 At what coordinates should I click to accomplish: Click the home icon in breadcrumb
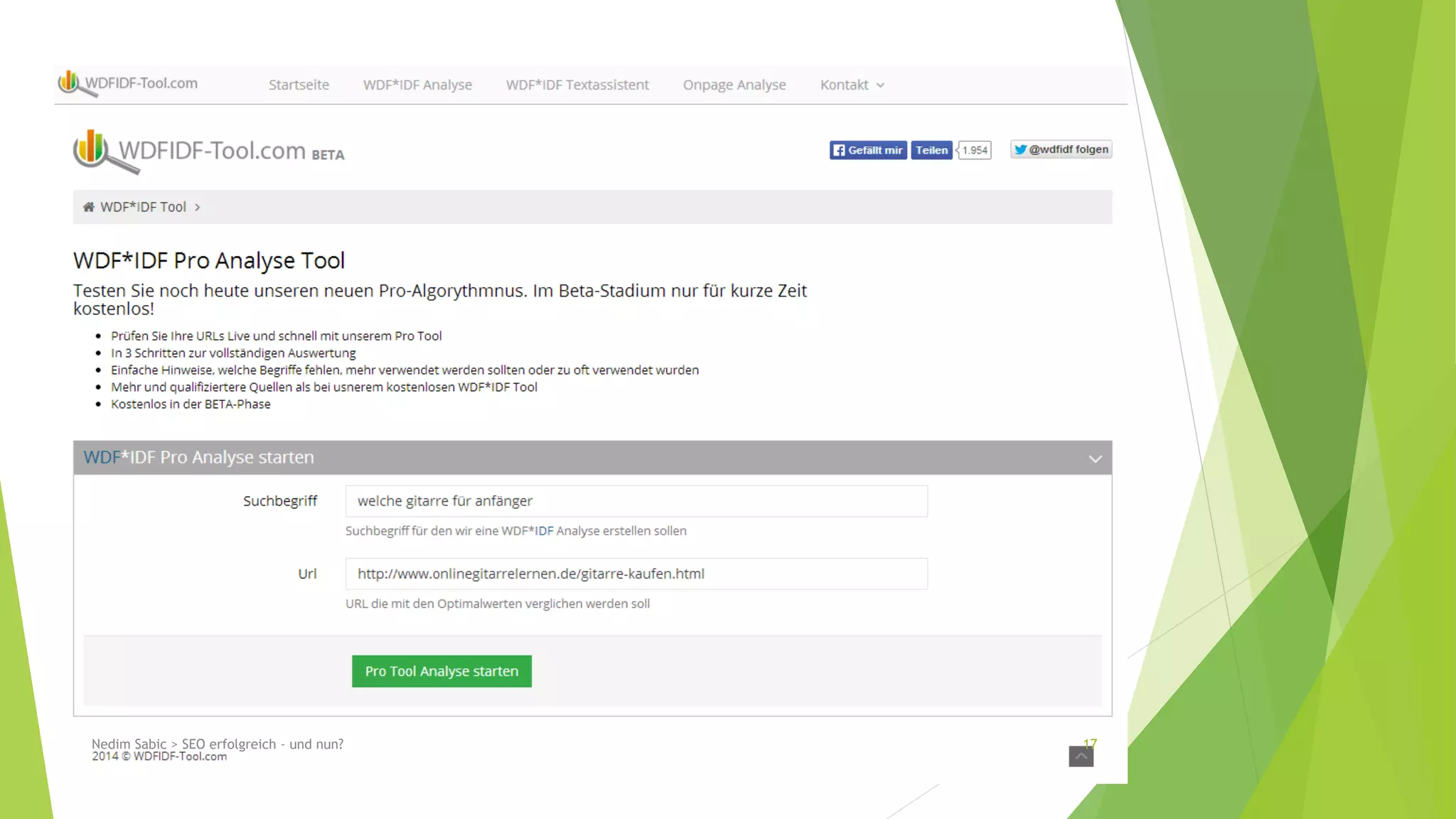(89, 207)
